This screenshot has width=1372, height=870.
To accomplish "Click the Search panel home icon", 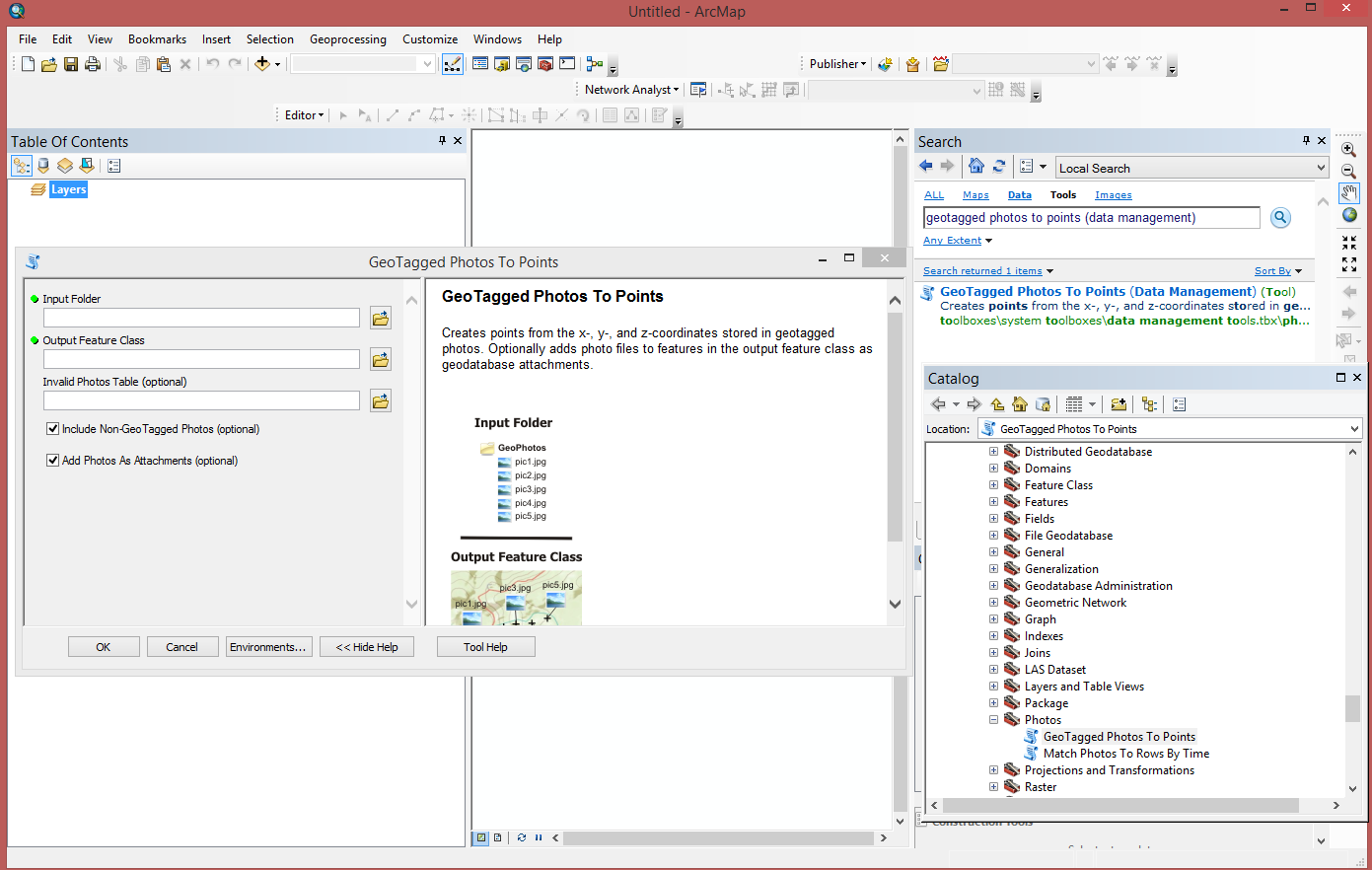I will pos(975,166).
